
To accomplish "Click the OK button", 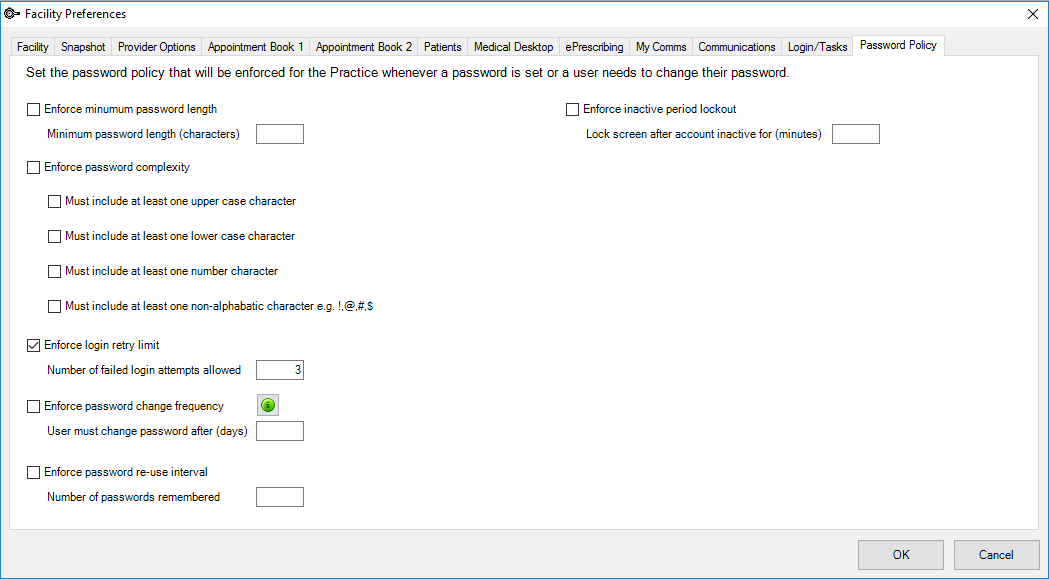I will [x=900, y=555].
